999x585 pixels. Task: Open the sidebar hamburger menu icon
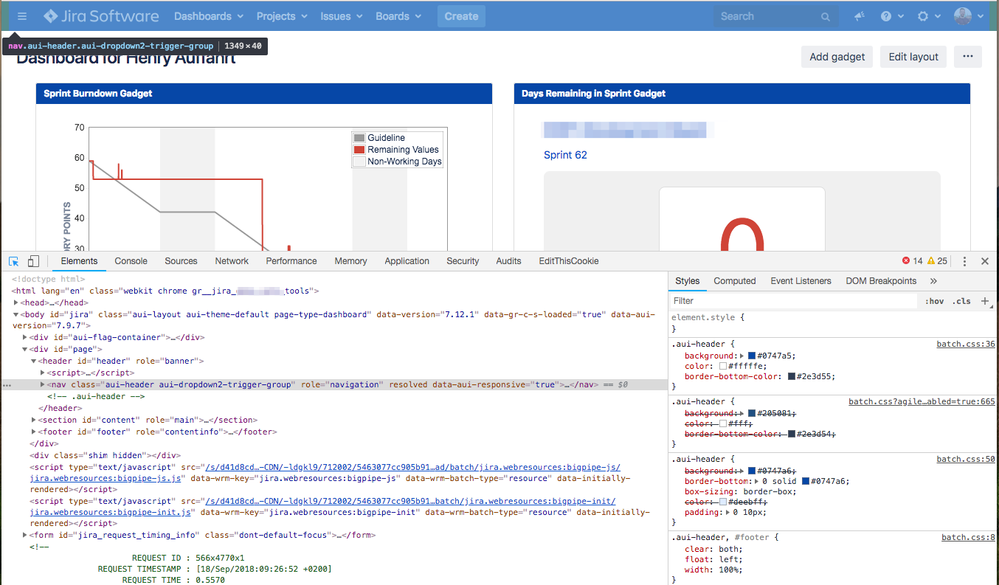tap(21, 15)
